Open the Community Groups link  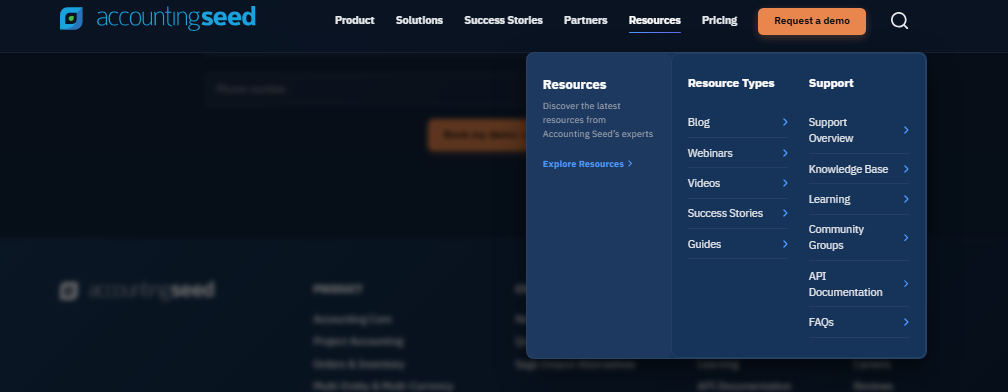point(858,237)
